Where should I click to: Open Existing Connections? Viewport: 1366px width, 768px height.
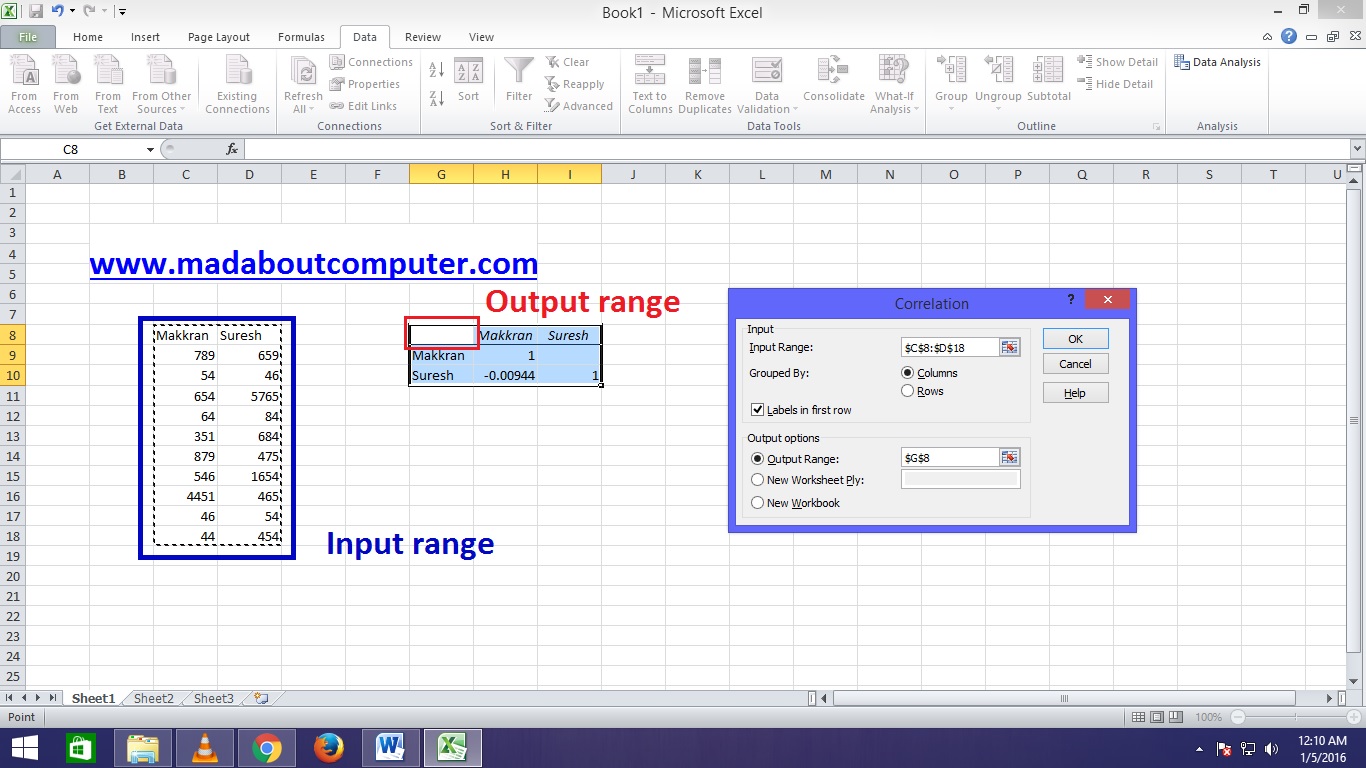coord(237,85)
